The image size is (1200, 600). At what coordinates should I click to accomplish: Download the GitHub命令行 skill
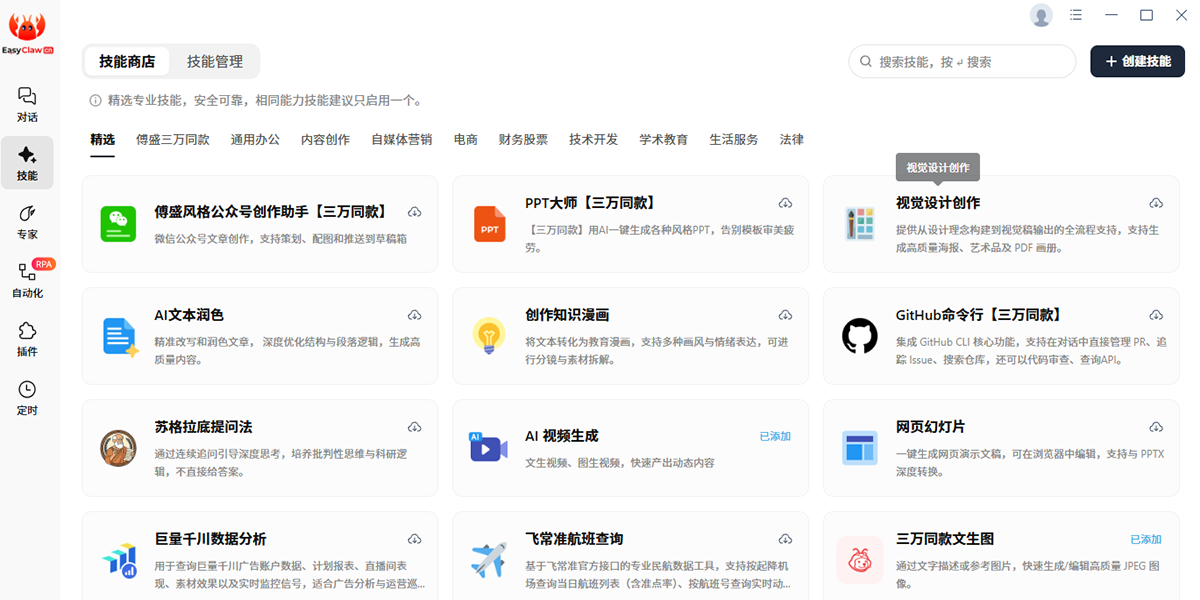point(1156,315)
